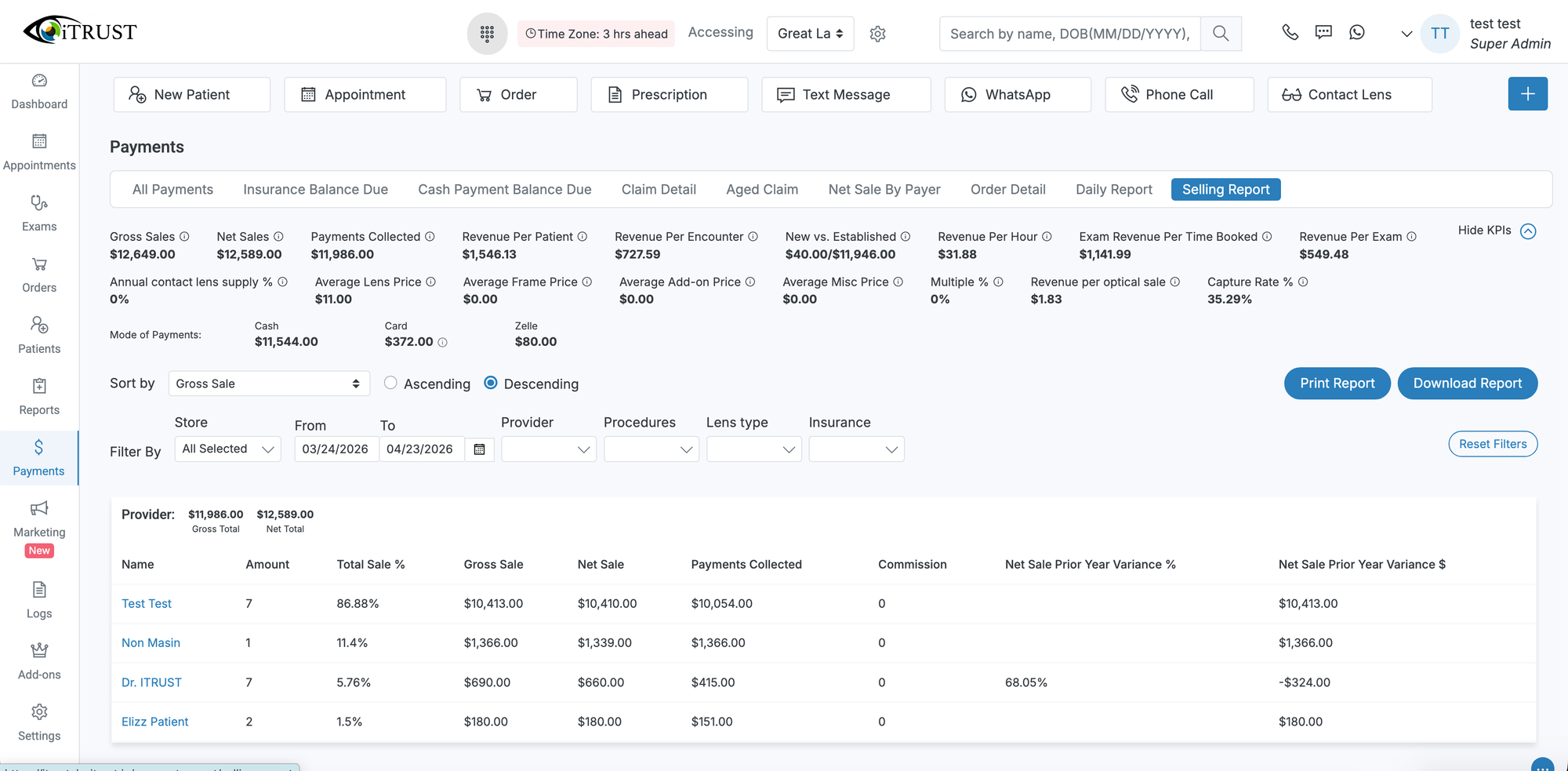Click the Download Report button

click(x=1467, y=384)
